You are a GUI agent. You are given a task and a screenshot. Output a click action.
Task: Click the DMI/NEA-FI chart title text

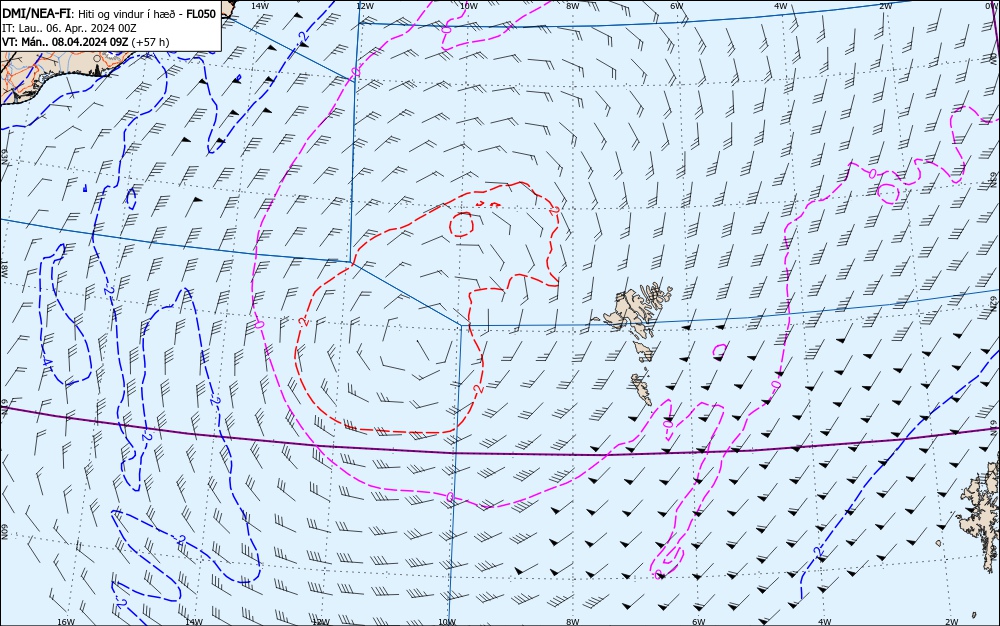point(36,14)
